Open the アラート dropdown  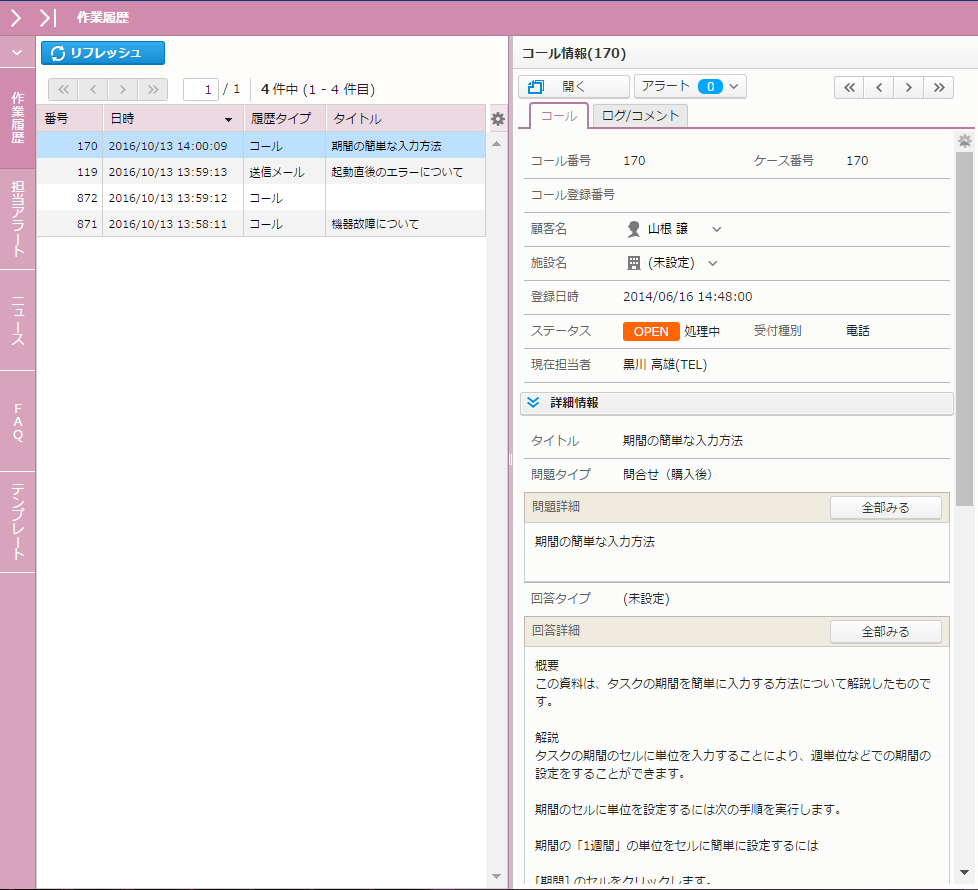click(x=690, y=87)
